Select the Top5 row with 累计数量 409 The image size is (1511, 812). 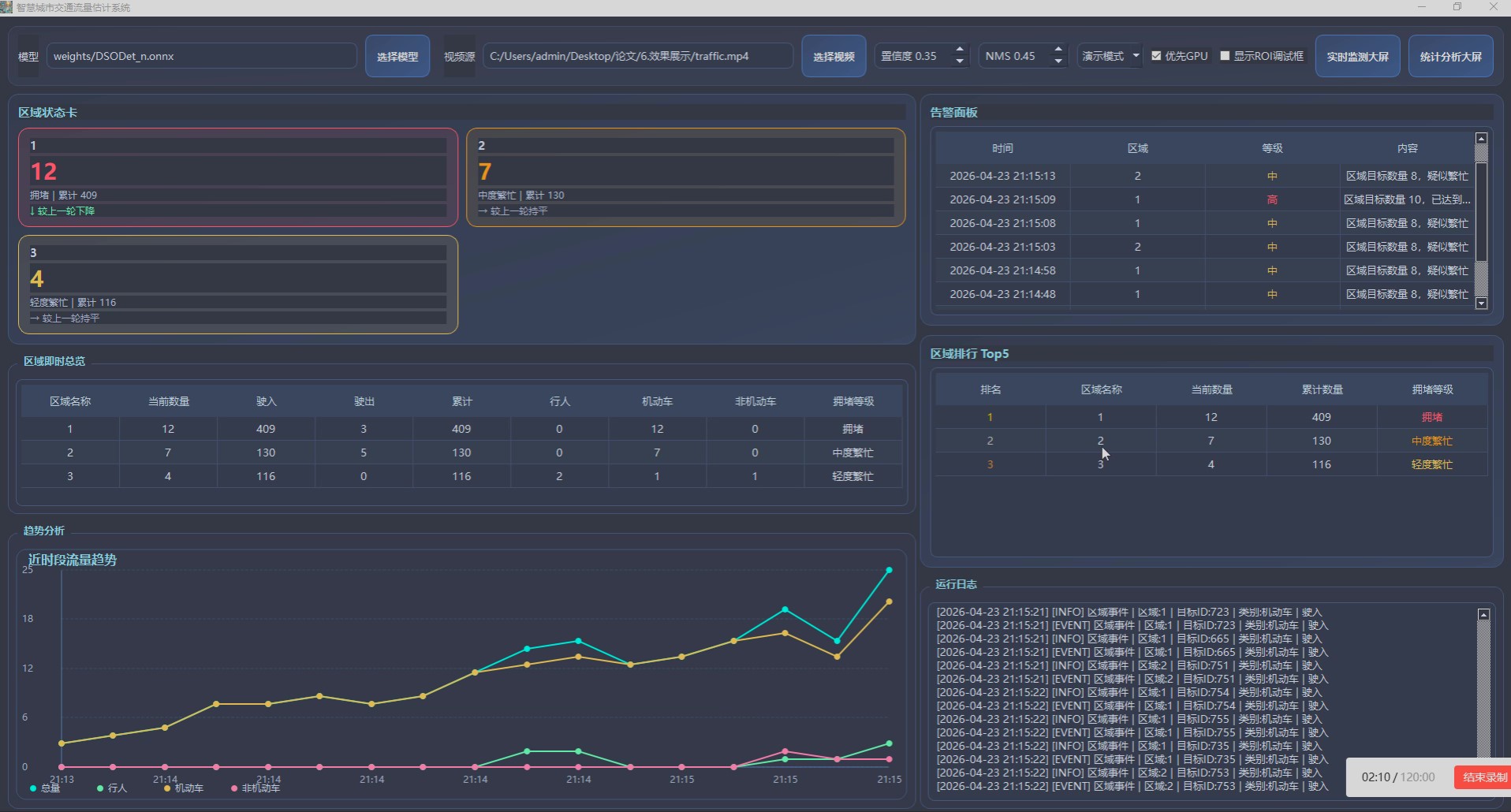pyautogui.click(x=1211, y=417)
